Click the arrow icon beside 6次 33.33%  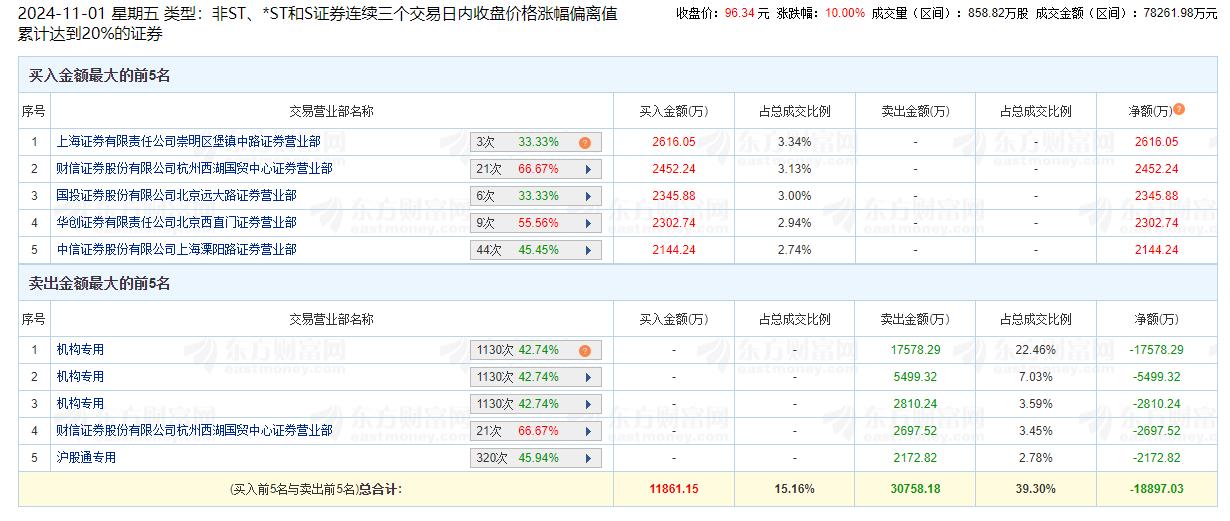tap(588, 197)
